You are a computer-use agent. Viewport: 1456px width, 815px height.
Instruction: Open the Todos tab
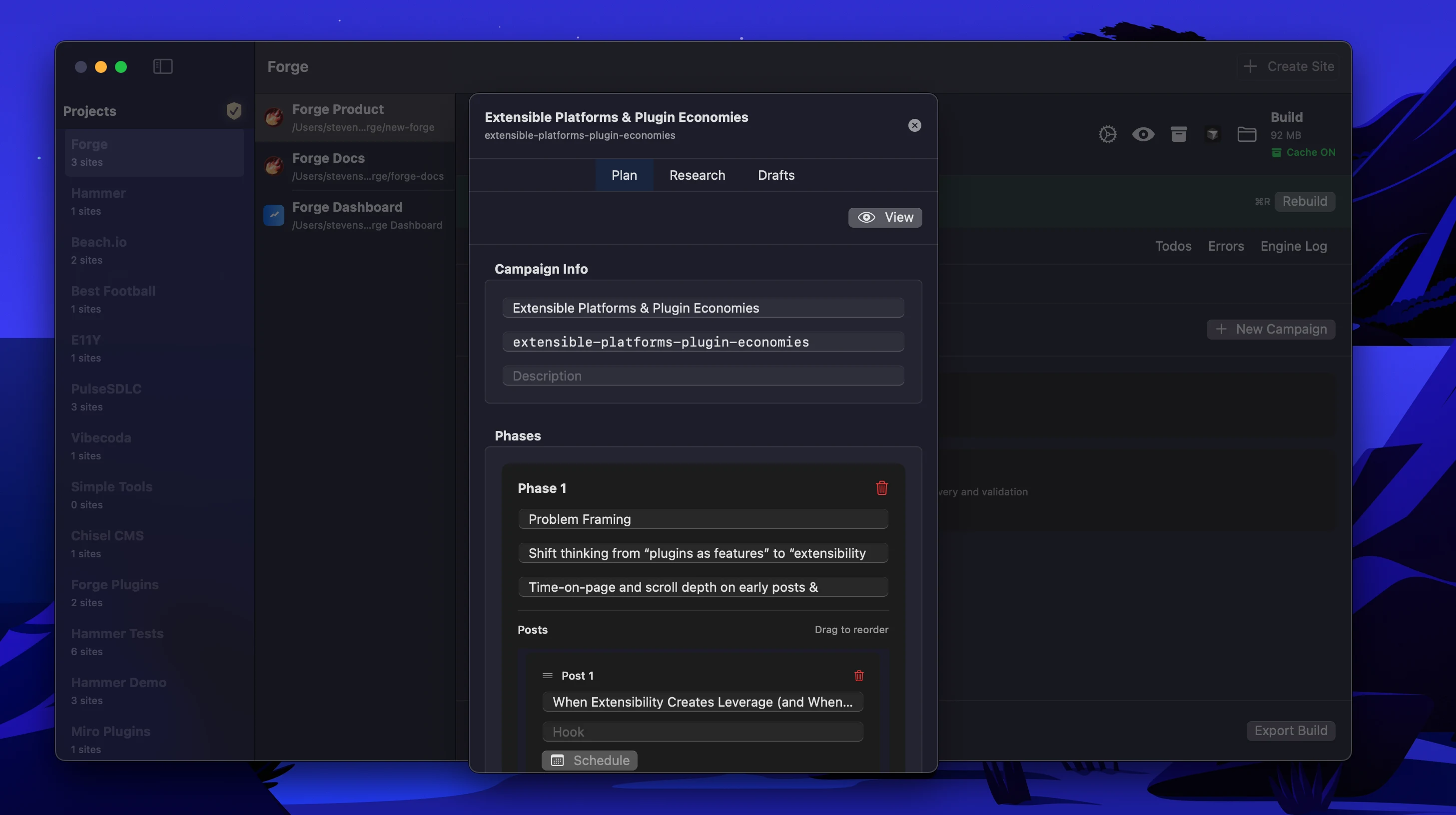(1173, 246)
